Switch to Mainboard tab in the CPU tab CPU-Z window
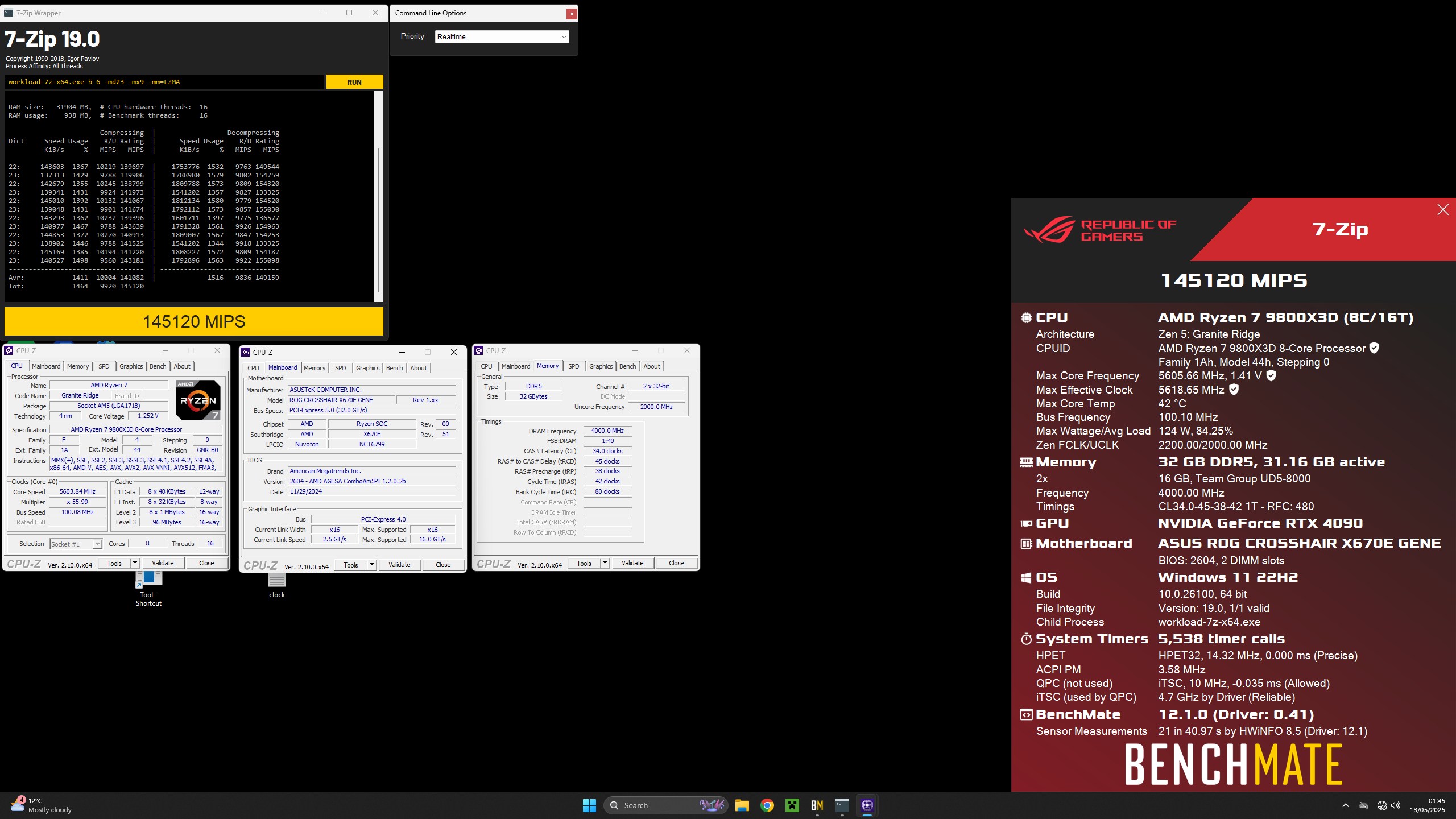The image size is (1456, 819). (46, 366)
